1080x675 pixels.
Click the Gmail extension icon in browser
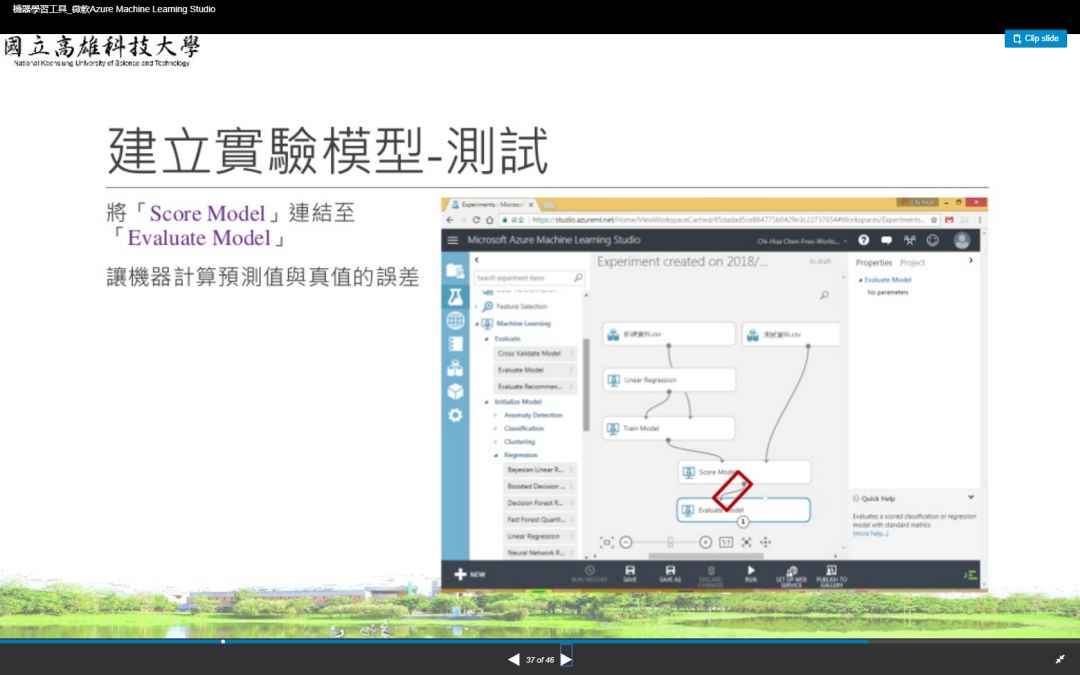click(949, 220)
